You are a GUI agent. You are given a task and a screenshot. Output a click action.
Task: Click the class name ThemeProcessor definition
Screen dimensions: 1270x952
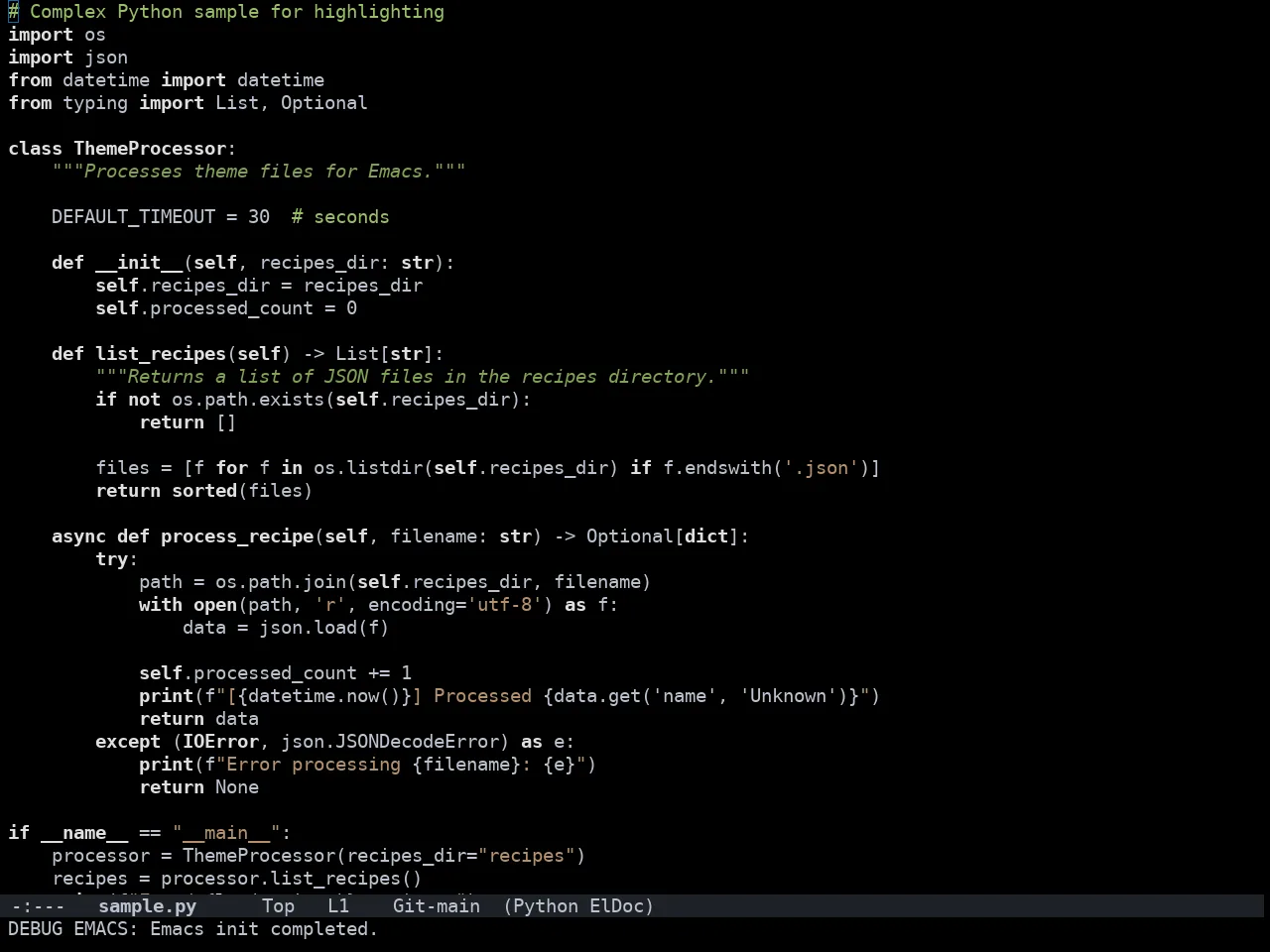pos(150,149)
